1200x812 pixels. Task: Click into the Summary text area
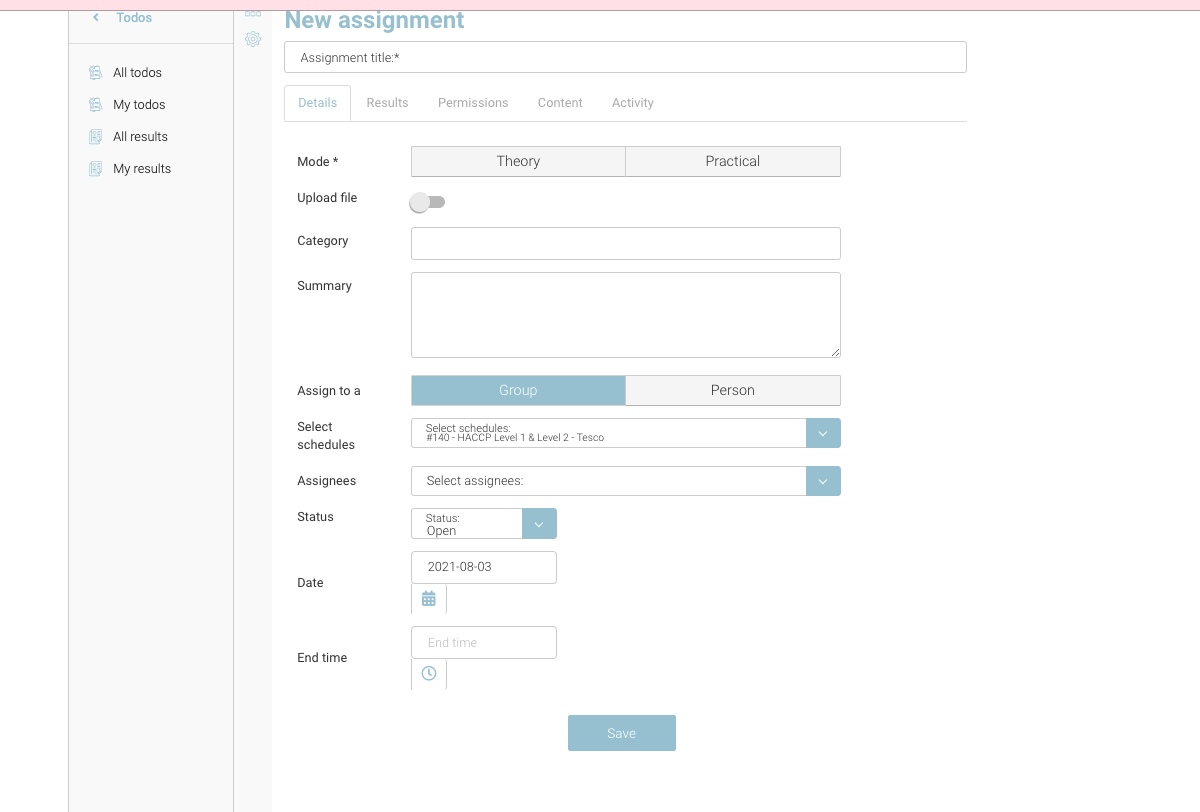point(625,314)
